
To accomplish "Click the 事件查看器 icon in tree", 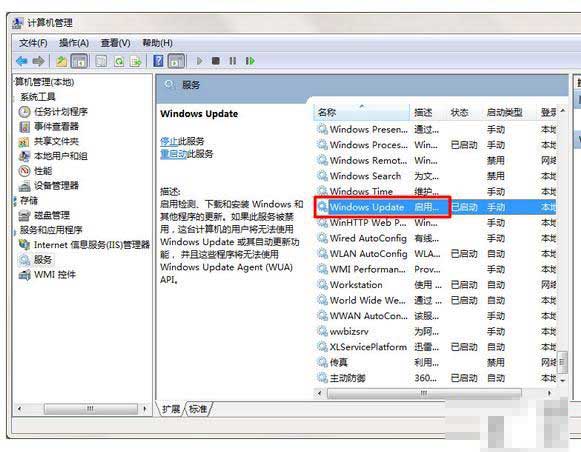I will click(24, 127).
